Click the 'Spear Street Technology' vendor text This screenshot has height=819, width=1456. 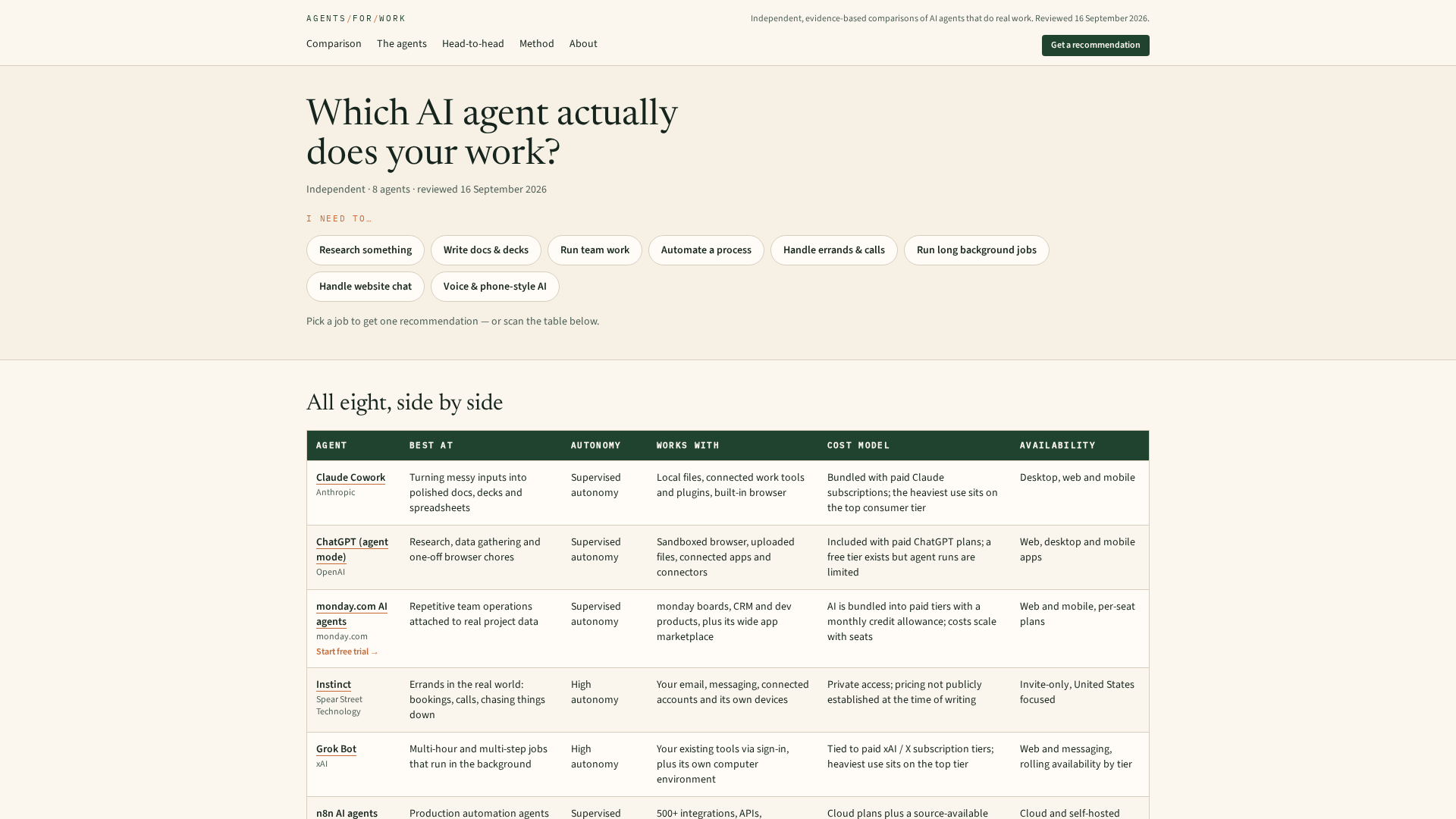pyautogui.click(x=339, y=706)
